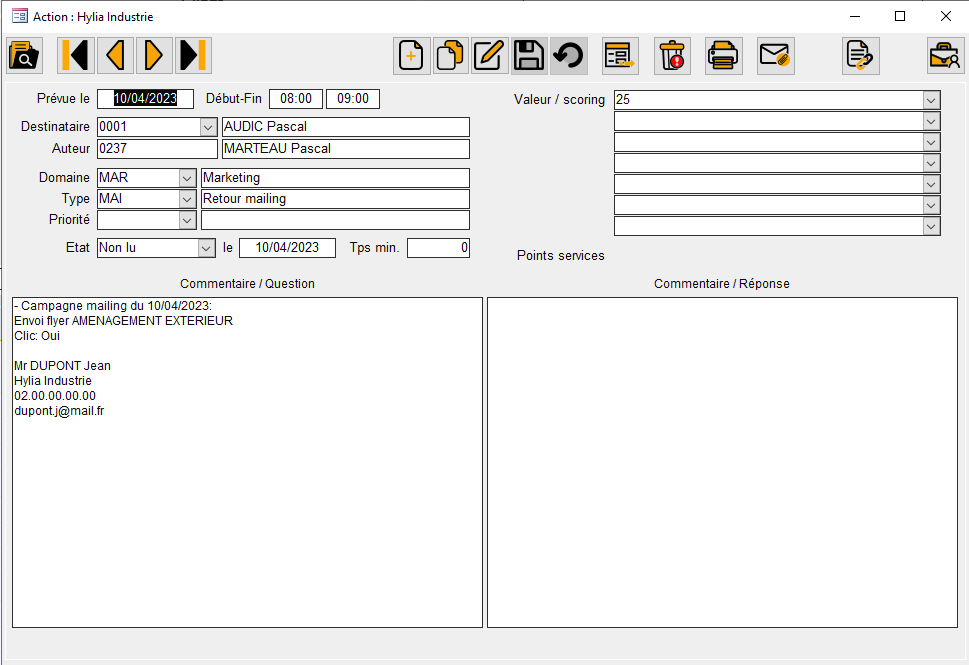The height and width of the screenshot is (665, 969).
Task: Print the action record
Action: pos(722,55)
